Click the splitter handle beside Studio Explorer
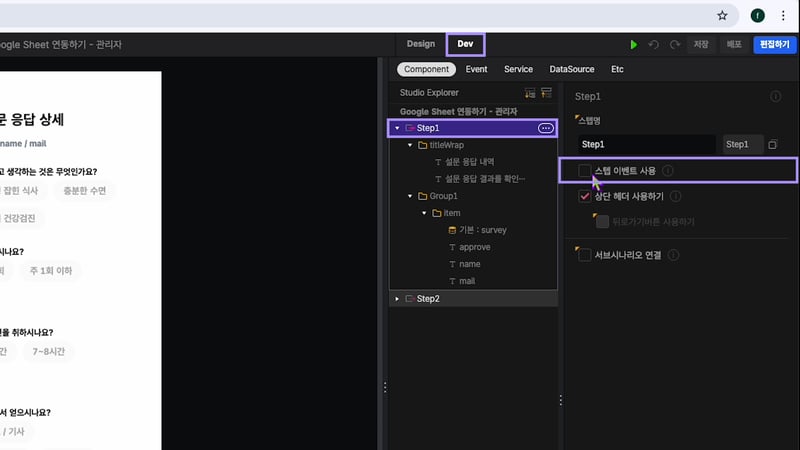The image size is (800, 450). 560,401
